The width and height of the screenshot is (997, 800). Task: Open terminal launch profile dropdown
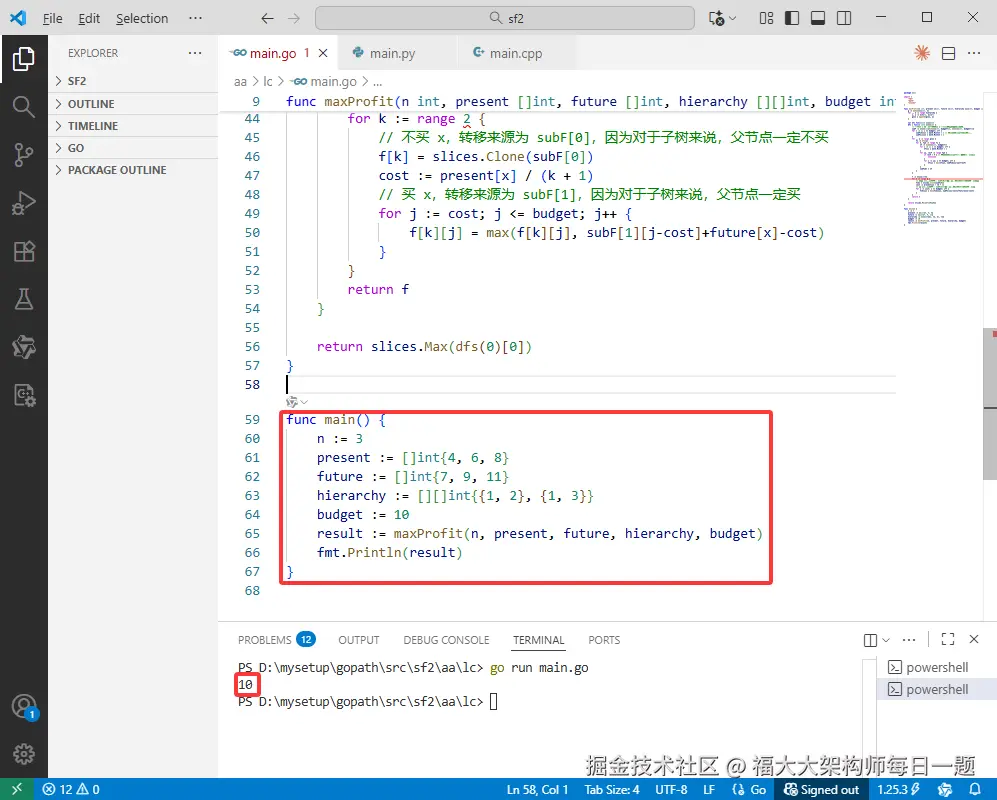pyautogui.click(x=886, y=640)
